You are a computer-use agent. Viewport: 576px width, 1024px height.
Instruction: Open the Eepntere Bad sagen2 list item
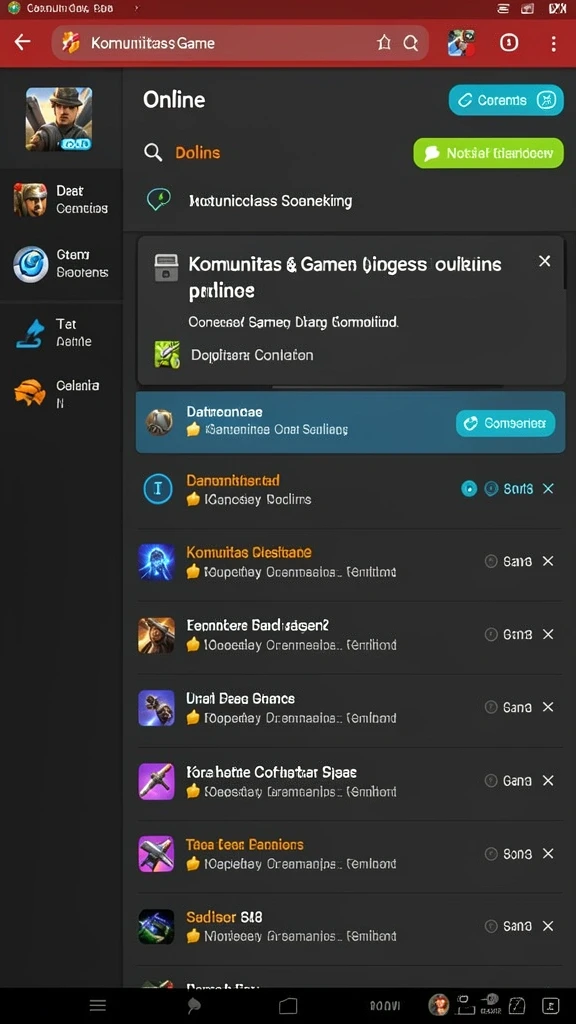click(349, 635)
